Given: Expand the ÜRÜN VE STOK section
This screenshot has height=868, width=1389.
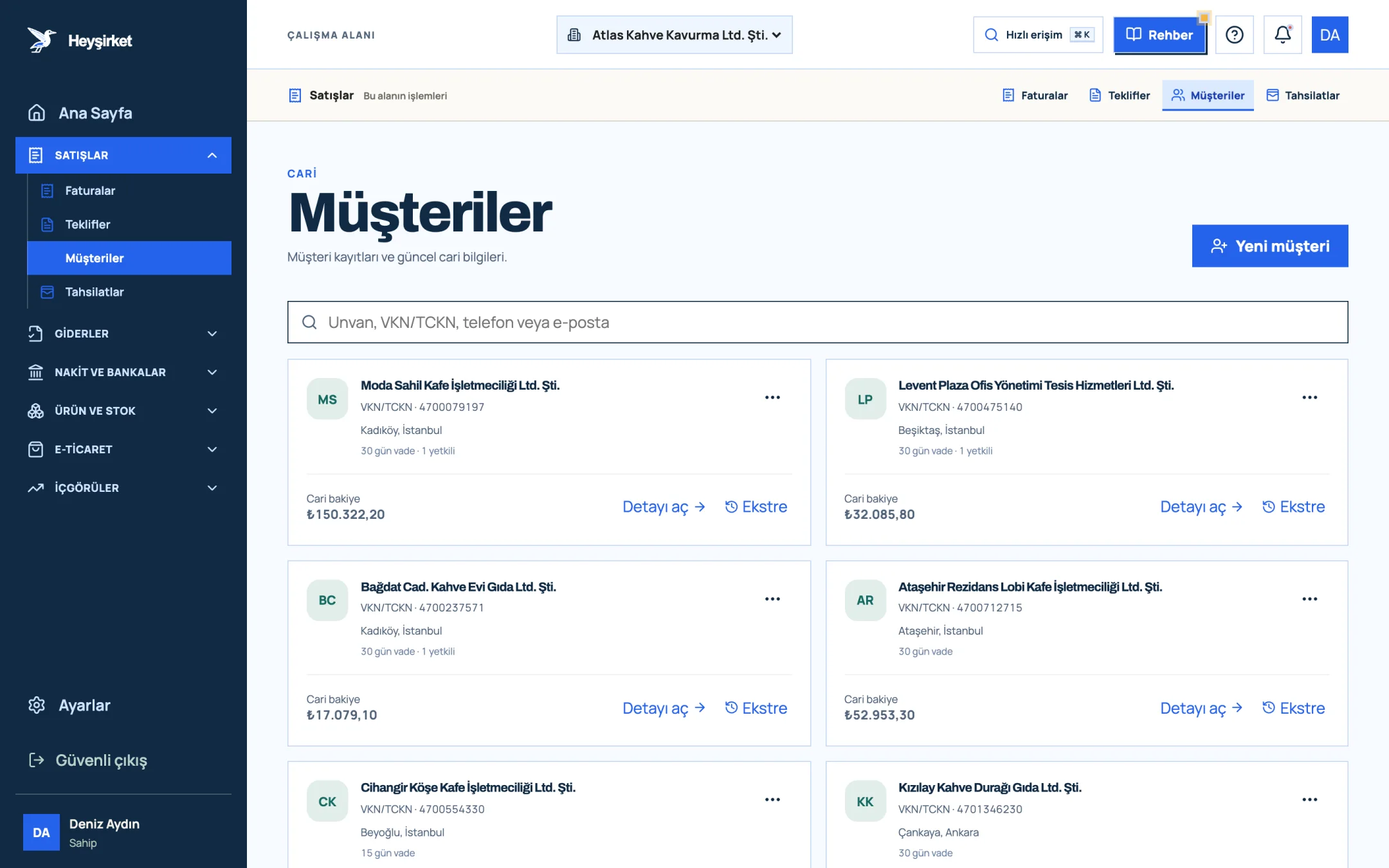Looking at the screenshot, I should click(x=123, y=410).
